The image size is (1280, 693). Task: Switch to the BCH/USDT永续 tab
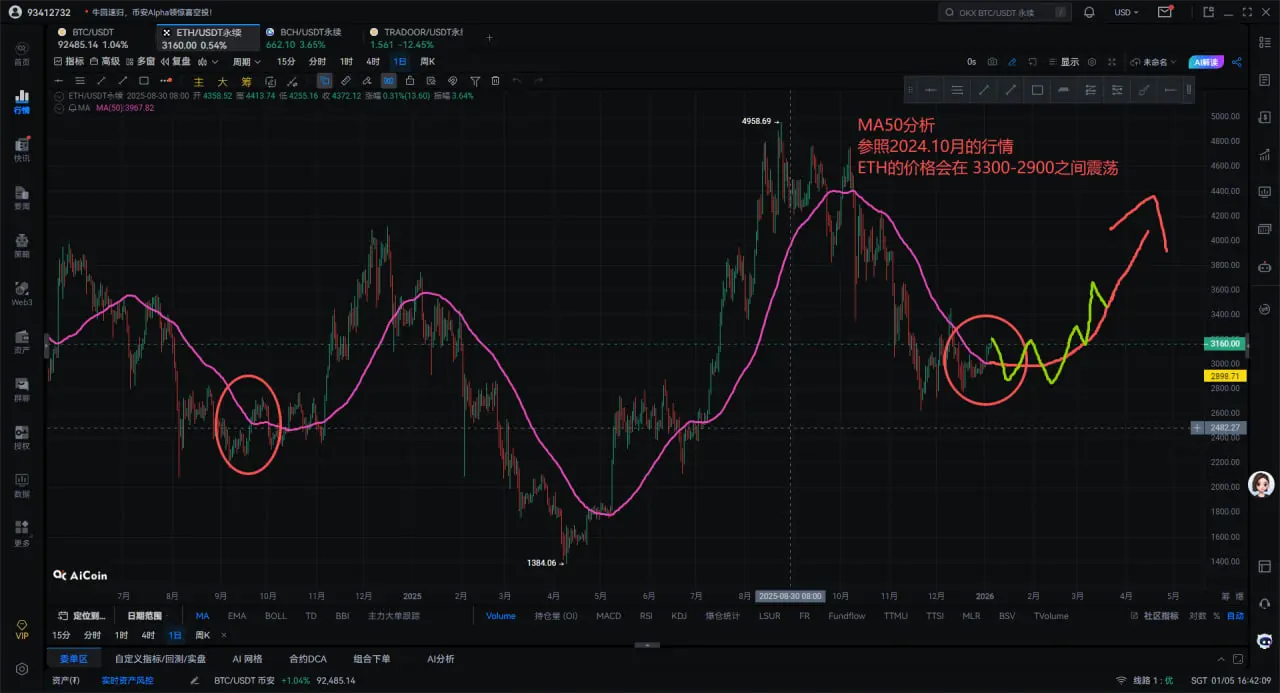[x=310, y=38]
